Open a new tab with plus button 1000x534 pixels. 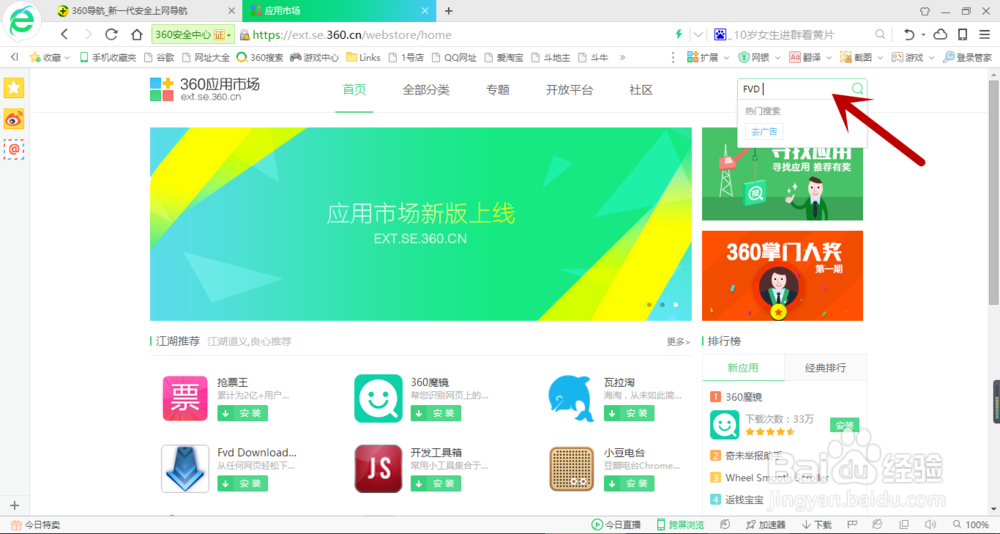[x=448, y=11]
